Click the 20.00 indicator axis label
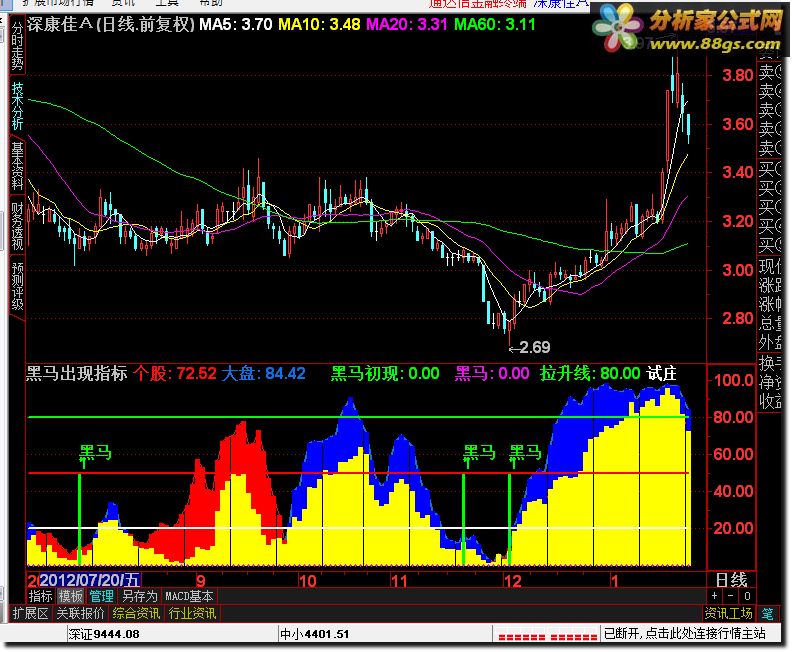 click(x=733, y=528)
